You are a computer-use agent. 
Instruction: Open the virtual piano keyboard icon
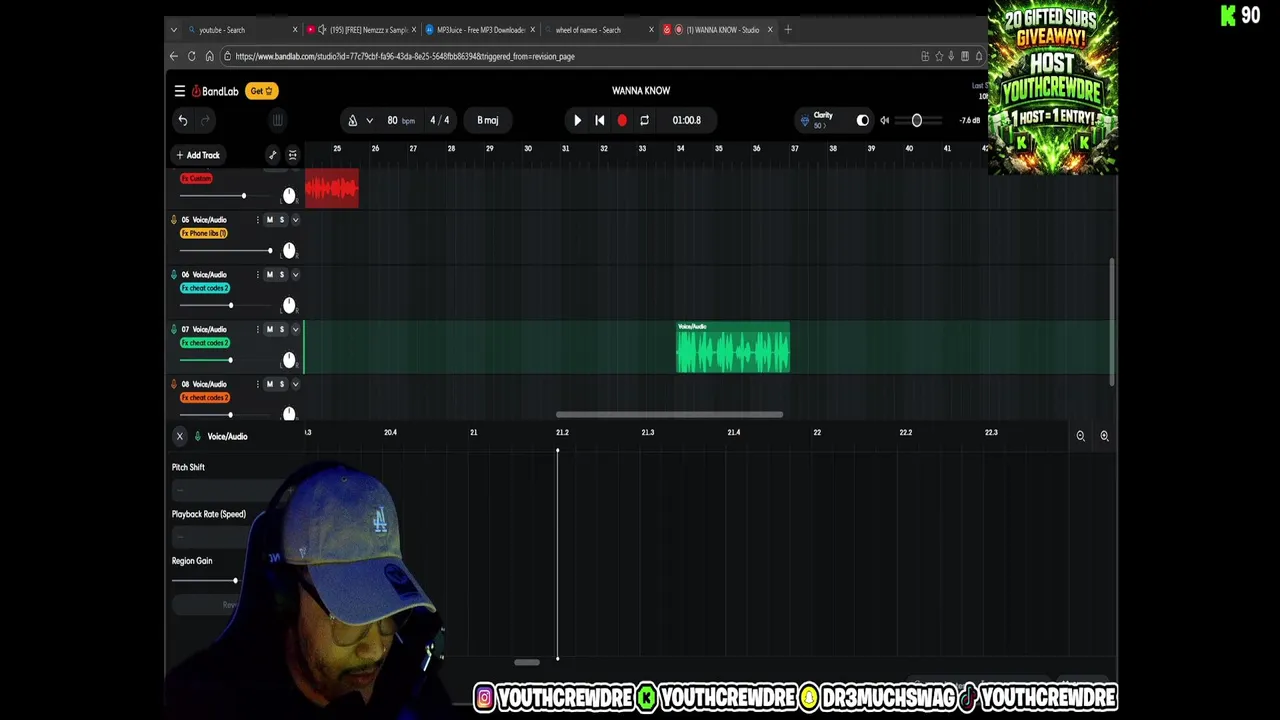click(277, 120)
